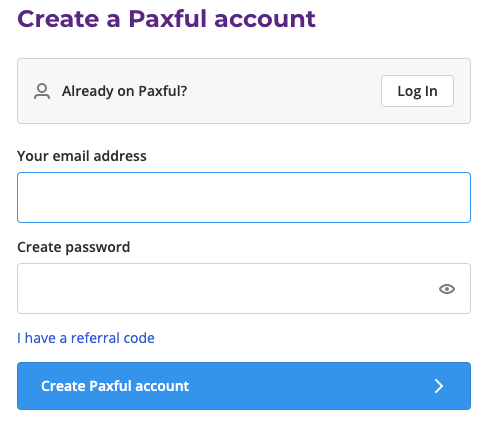Click the user silhouette icon
Image resolution: width=488 pixels, height=422 pixels.
point(42,91)
